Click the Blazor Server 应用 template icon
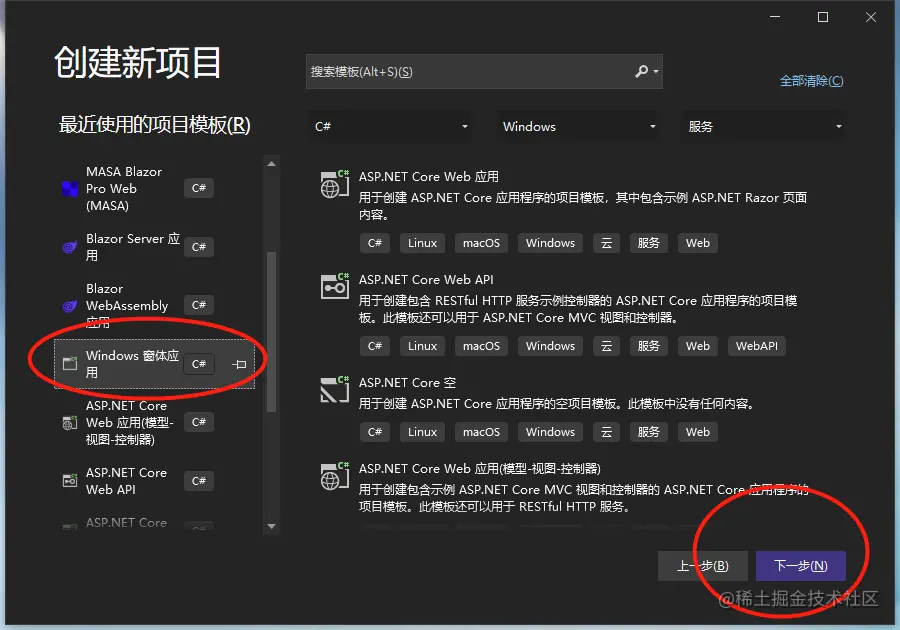The height and width of the screenshot is (630, 900). pos(70,247)
